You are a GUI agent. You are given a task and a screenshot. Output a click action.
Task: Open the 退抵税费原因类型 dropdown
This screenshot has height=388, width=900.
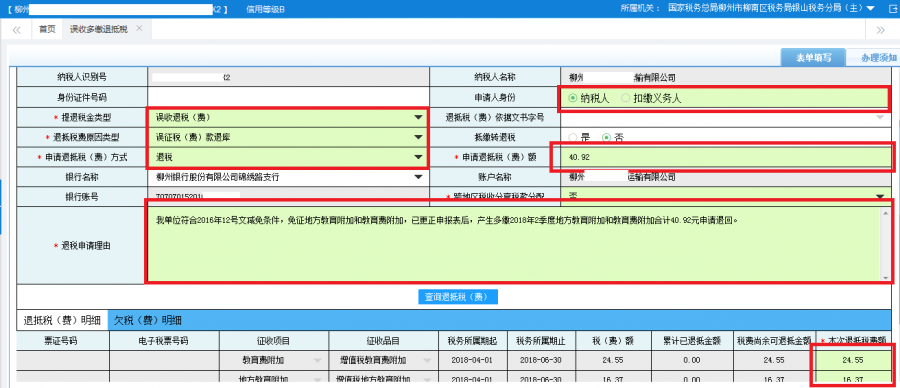pyautogui.click(x=418, y=137)
